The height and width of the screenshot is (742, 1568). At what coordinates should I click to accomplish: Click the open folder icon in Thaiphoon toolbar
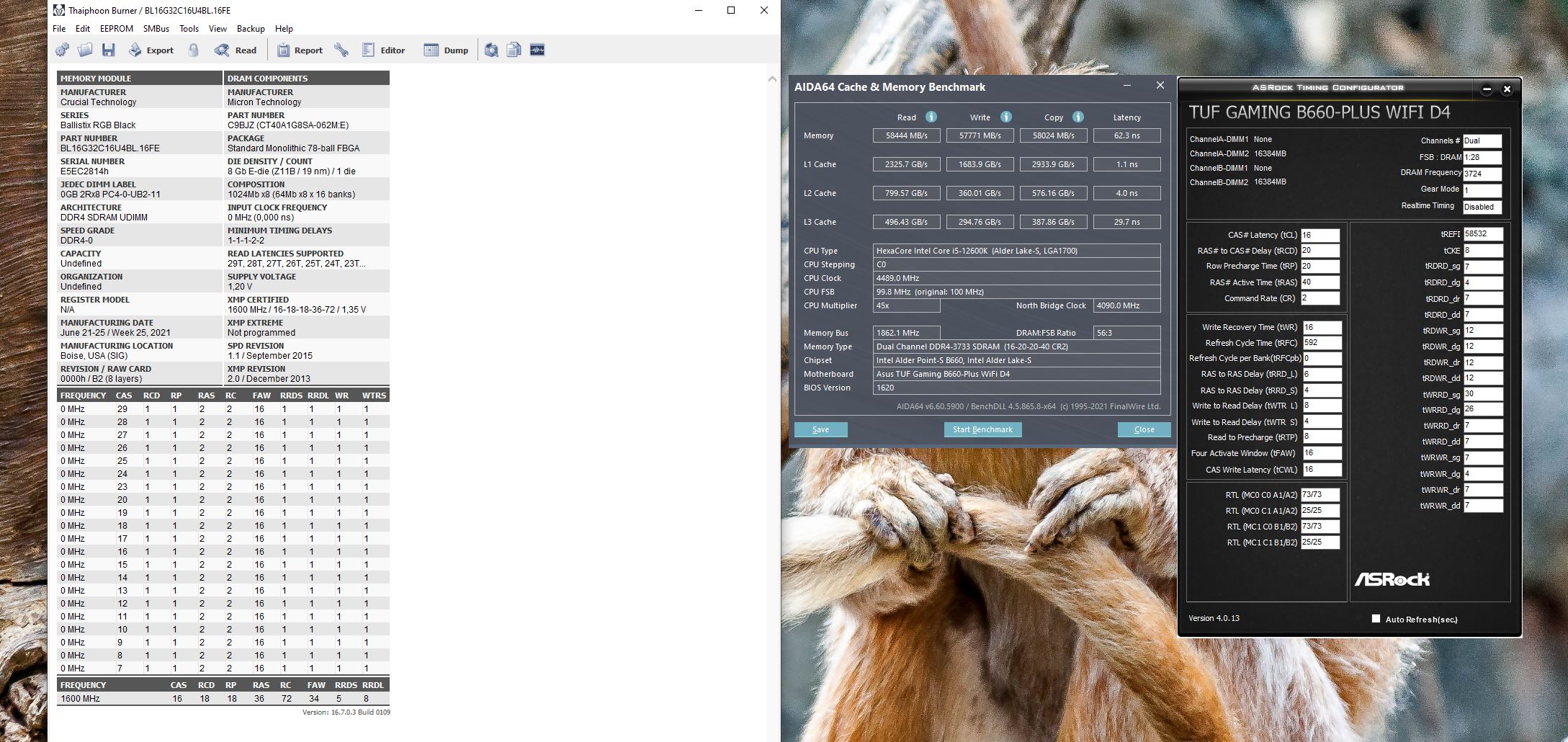pos(85,50)
